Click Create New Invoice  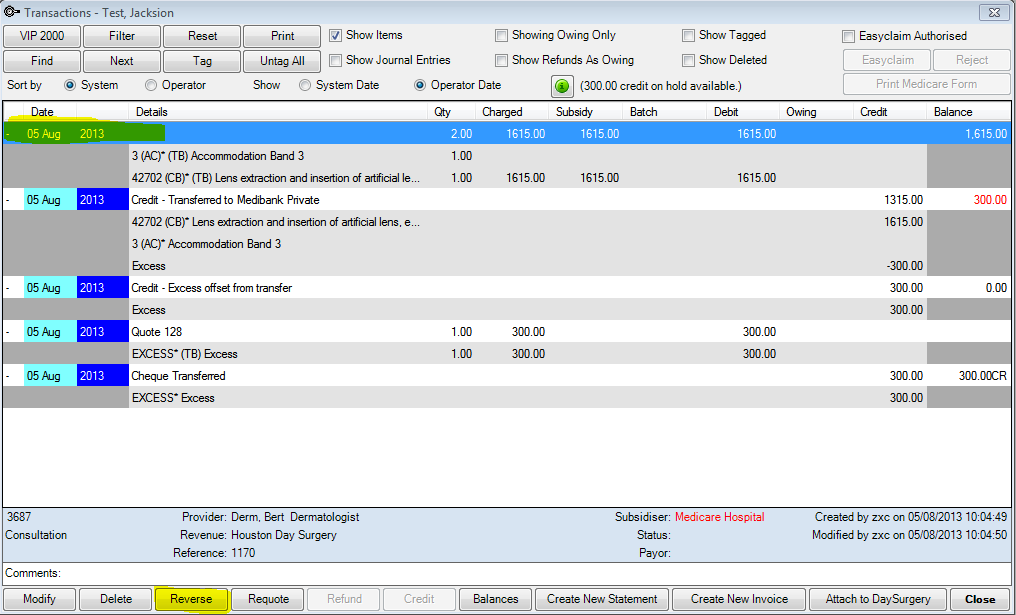pyautogui.click(x=739, y=599)
